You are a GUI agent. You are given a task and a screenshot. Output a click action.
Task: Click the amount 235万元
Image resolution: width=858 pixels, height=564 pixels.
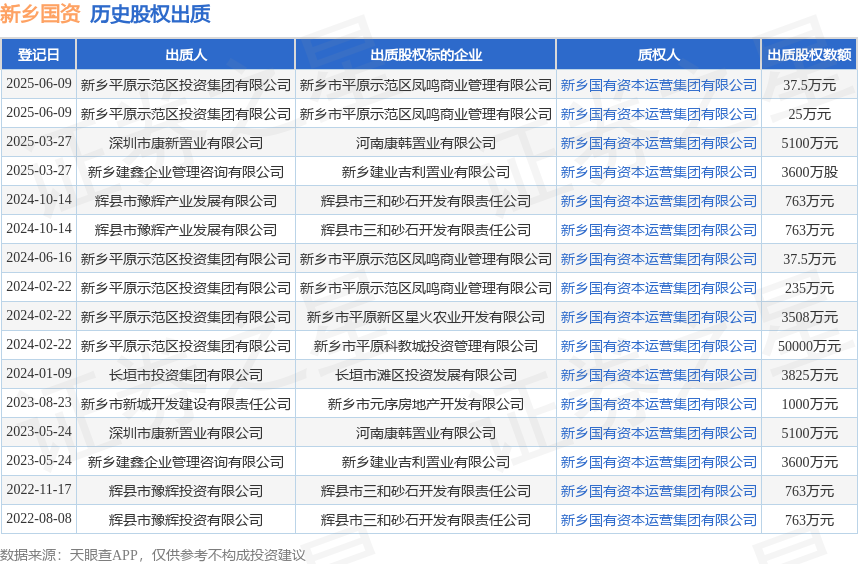[x=809, y=288]
